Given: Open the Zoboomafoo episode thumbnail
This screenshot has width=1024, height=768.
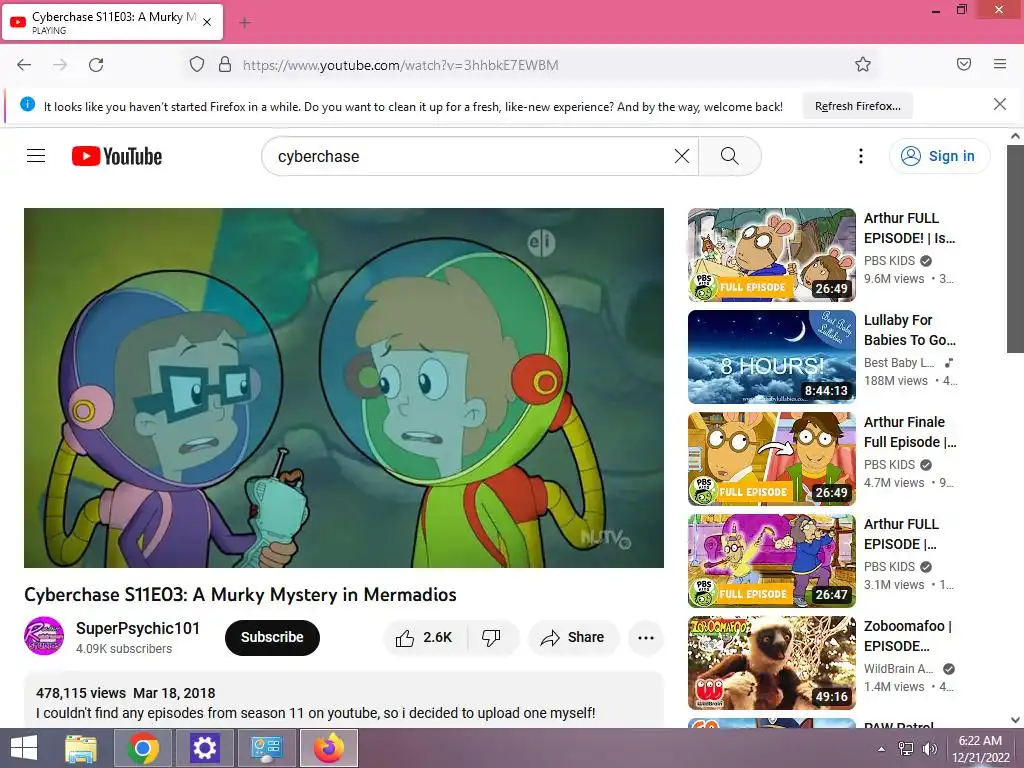Looking at the screenshot, I should (x=771, y=662).
